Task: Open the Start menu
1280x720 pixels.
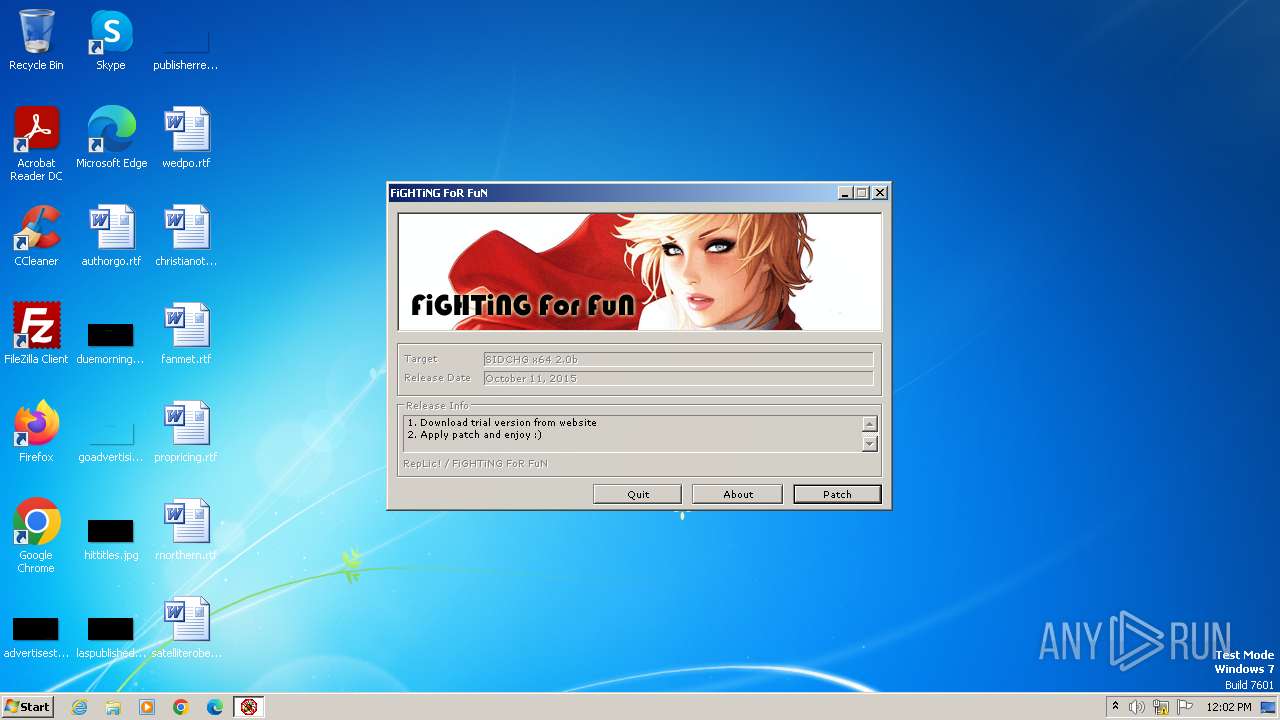Action: [28, 707]
